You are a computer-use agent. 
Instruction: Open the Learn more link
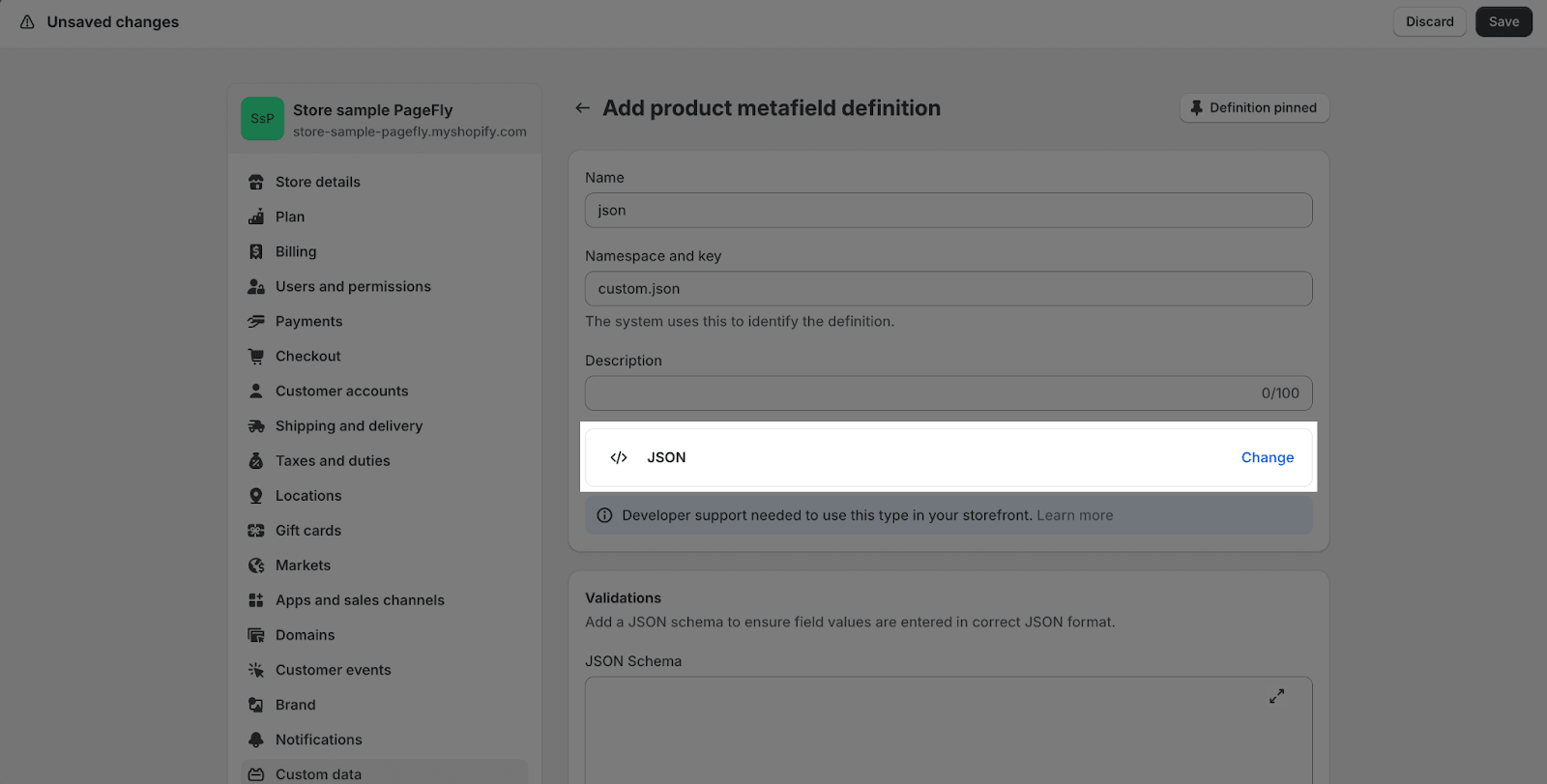pos(1074,515)
